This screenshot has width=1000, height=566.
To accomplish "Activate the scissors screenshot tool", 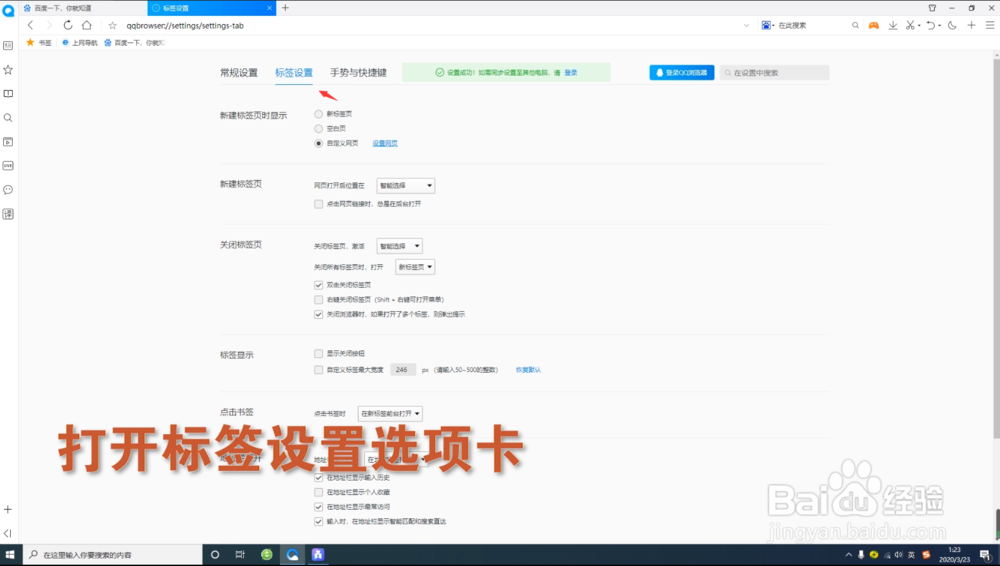I will 910,26.
